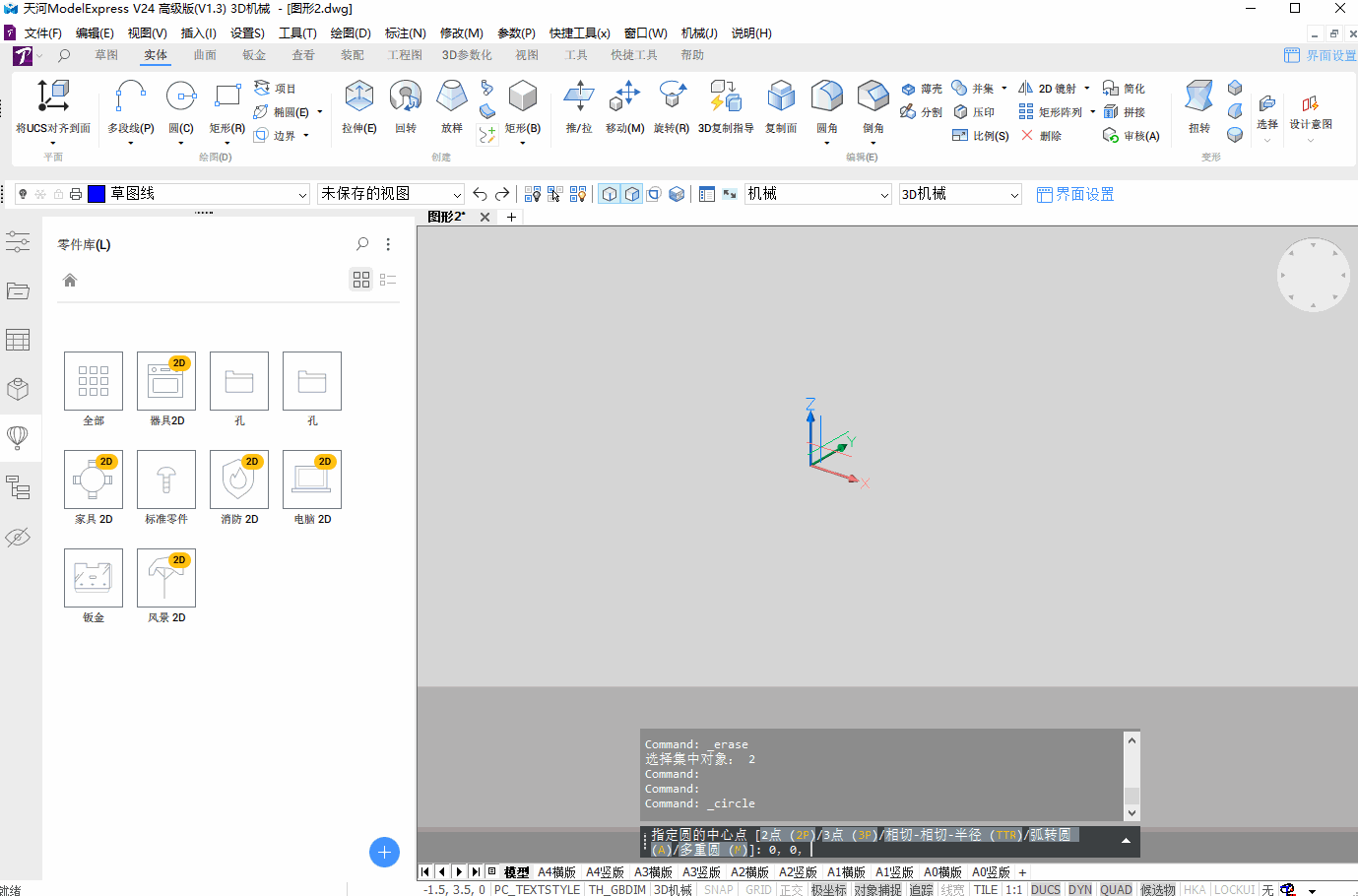This screenshot has height=896, width=1358.
Task: Toggle SNAP in the status bar
Action: tap(719, 889)
